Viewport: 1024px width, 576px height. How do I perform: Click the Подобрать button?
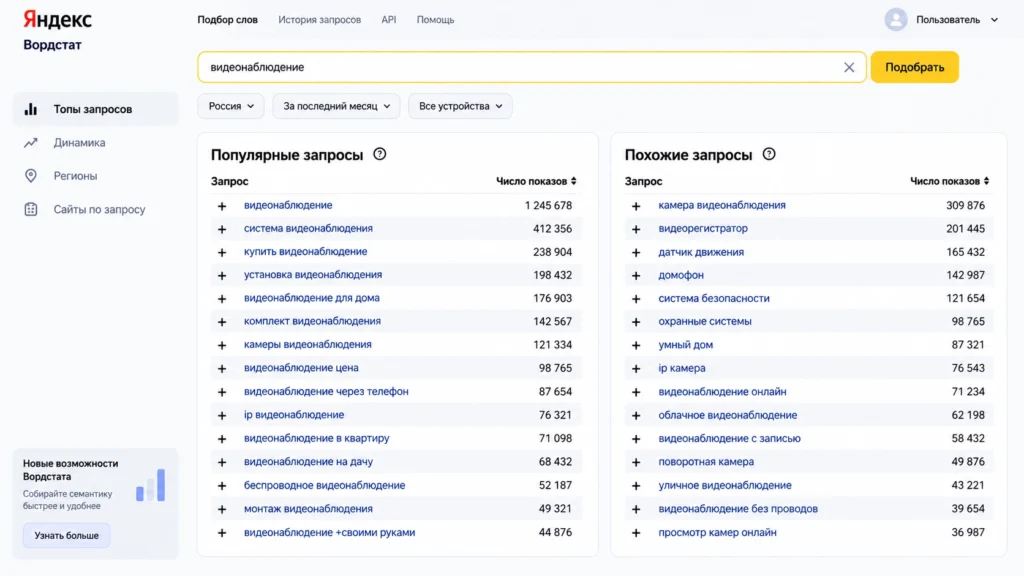tap(914, 67)
